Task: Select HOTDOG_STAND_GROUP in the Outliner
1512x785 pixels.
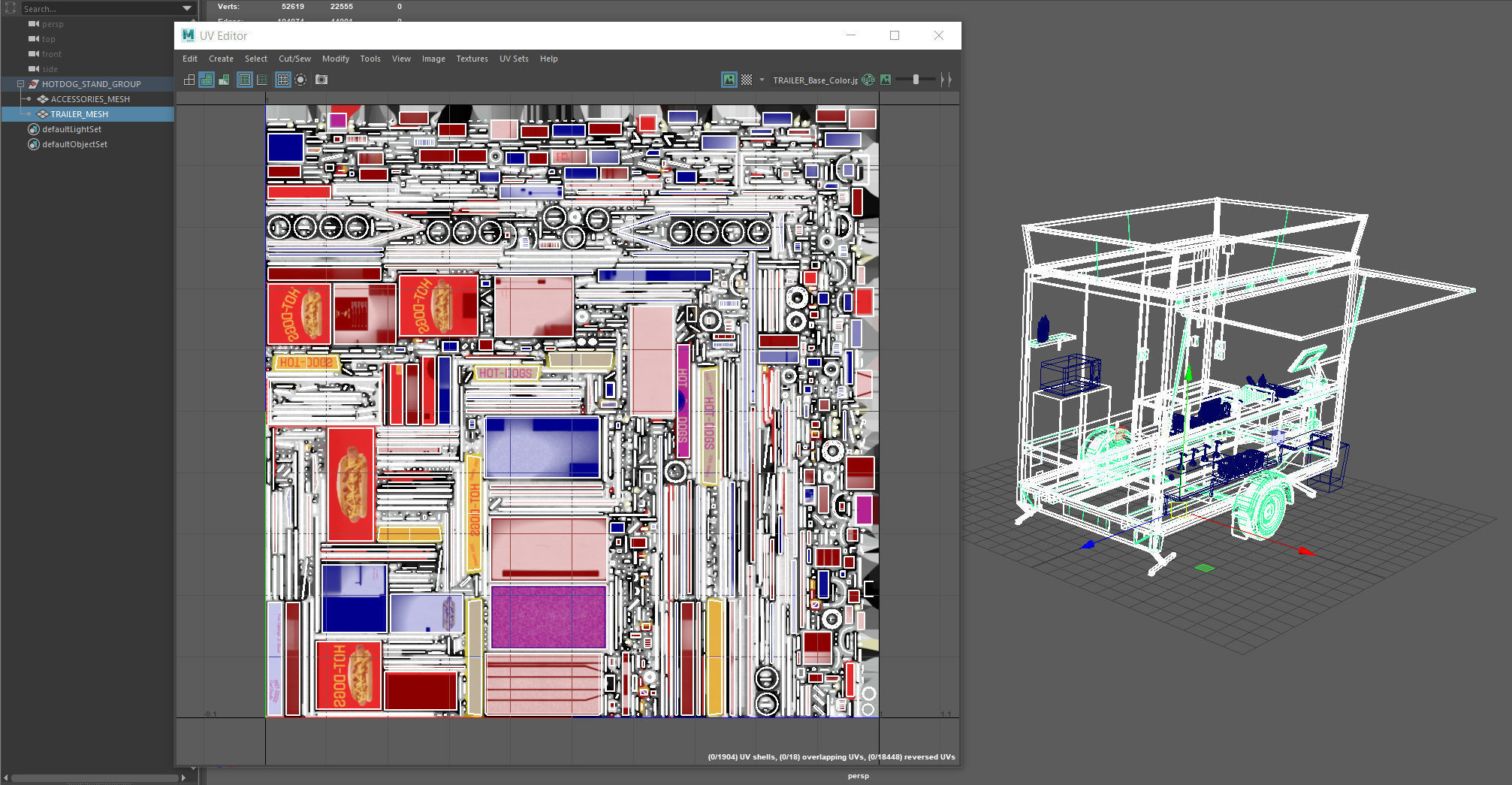Action: pos(91,84)
